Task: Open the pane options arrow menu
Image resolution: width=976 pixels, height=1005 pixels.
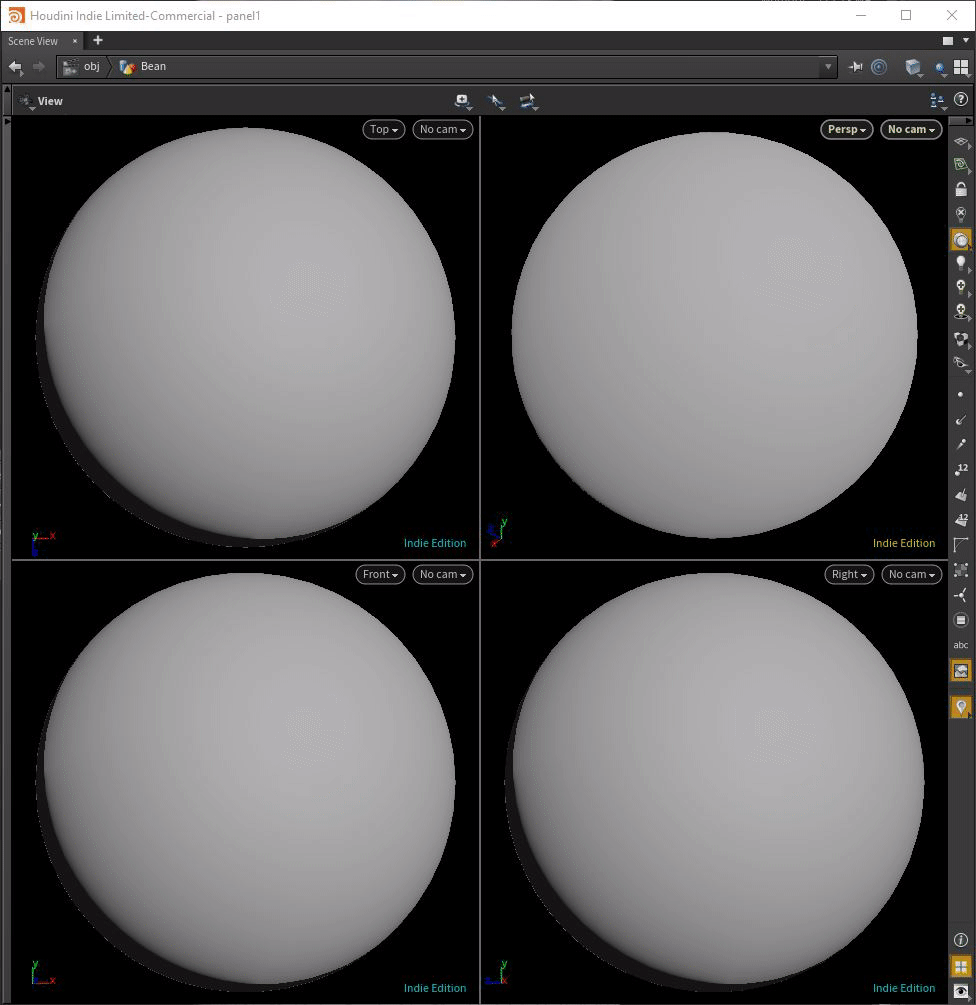Action: click(x=966, y=40)
